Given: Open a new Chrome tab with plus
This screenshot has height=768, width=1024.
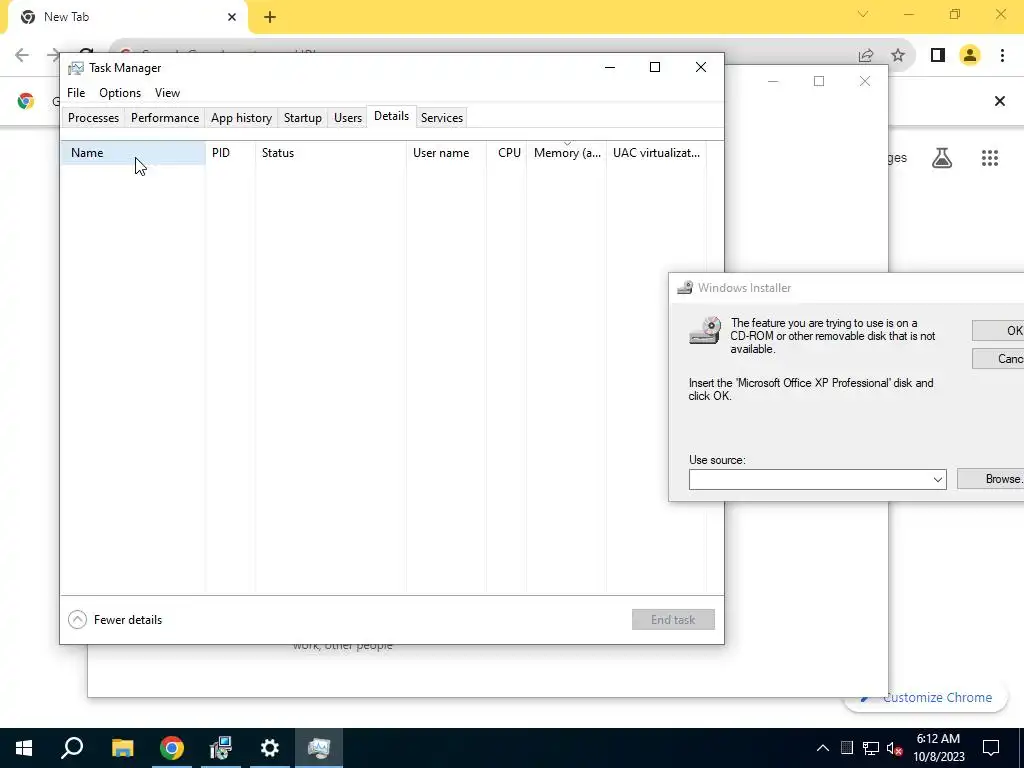Looking at the screenshot, I should (270, 17).
